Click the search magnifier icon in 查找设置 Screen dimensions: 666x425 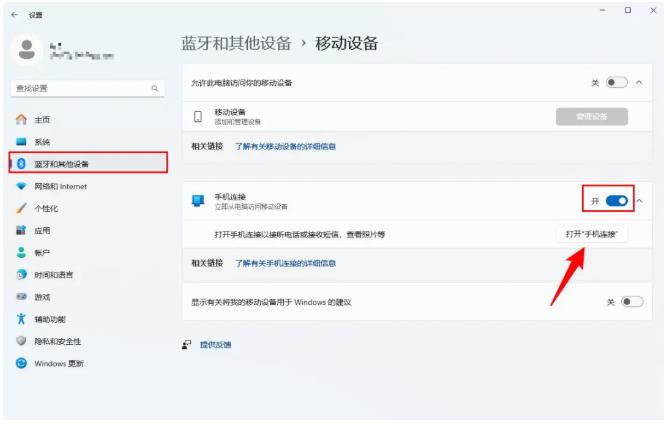click(155, 89)
